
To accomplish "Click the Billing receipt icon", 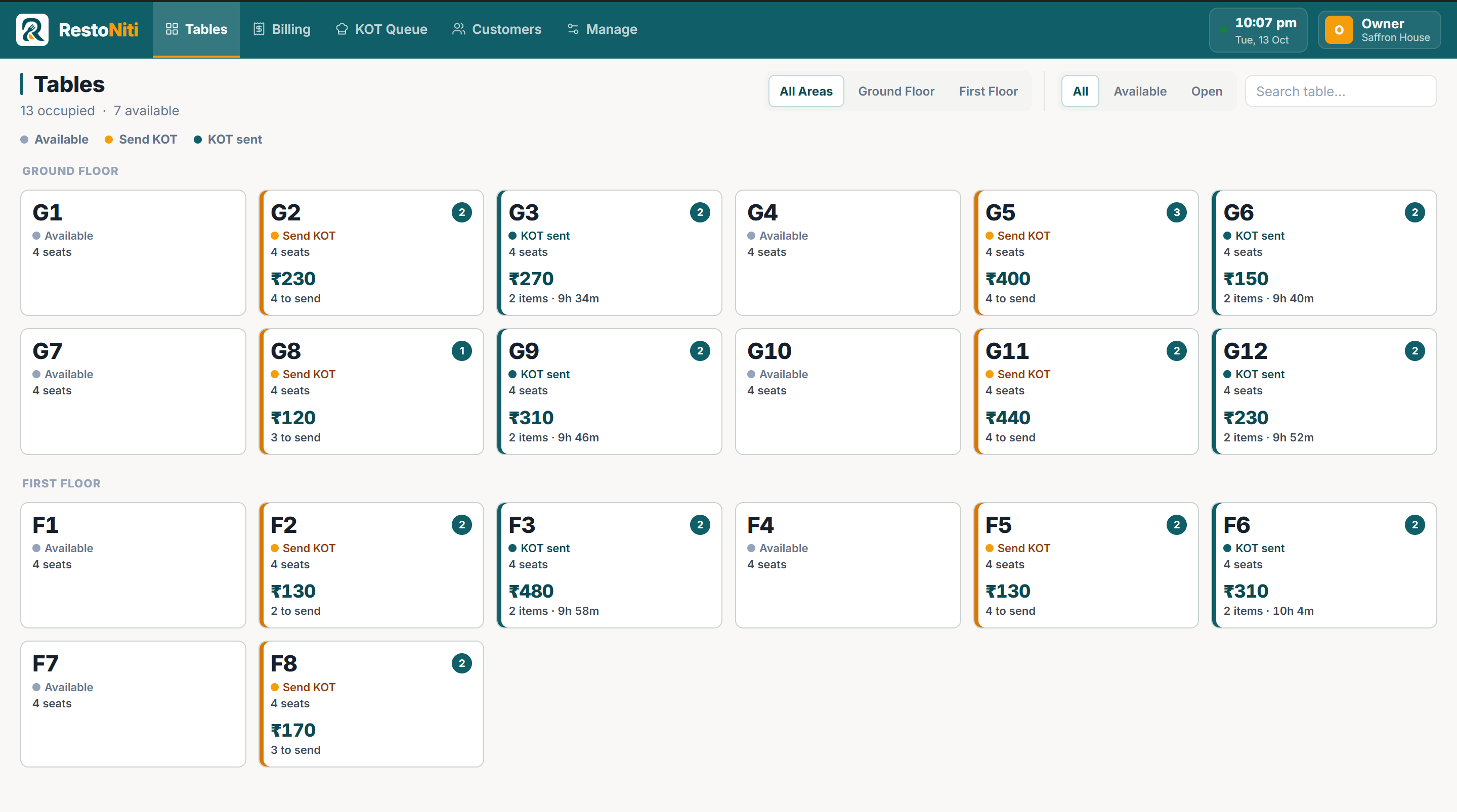I will (259, 29).
